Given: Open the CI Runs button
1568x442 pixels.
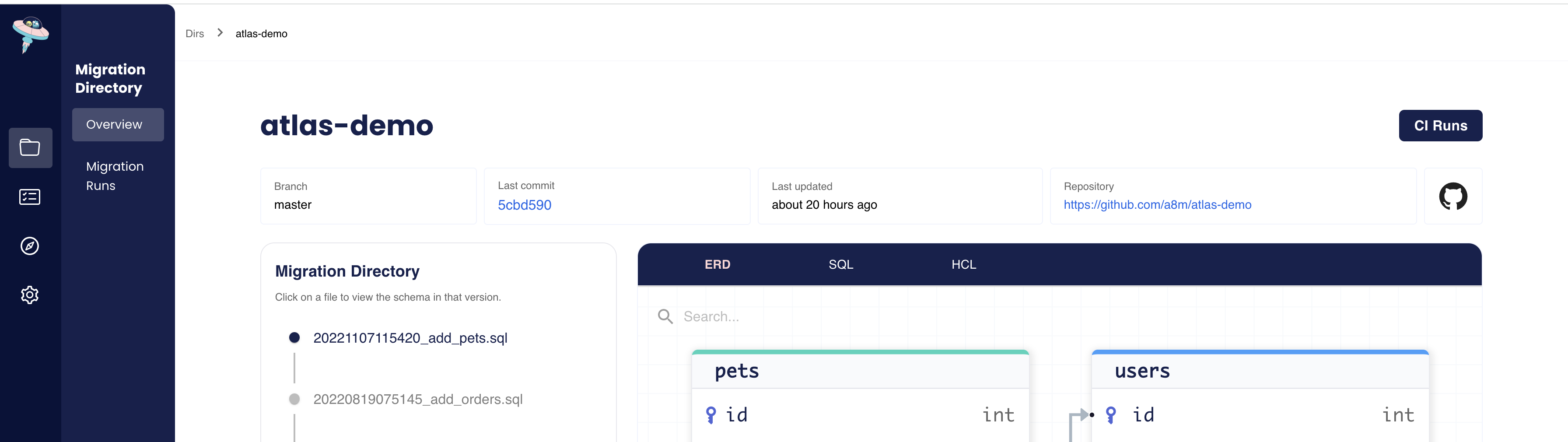Looking at the screenshot, I should [1440, 126].
